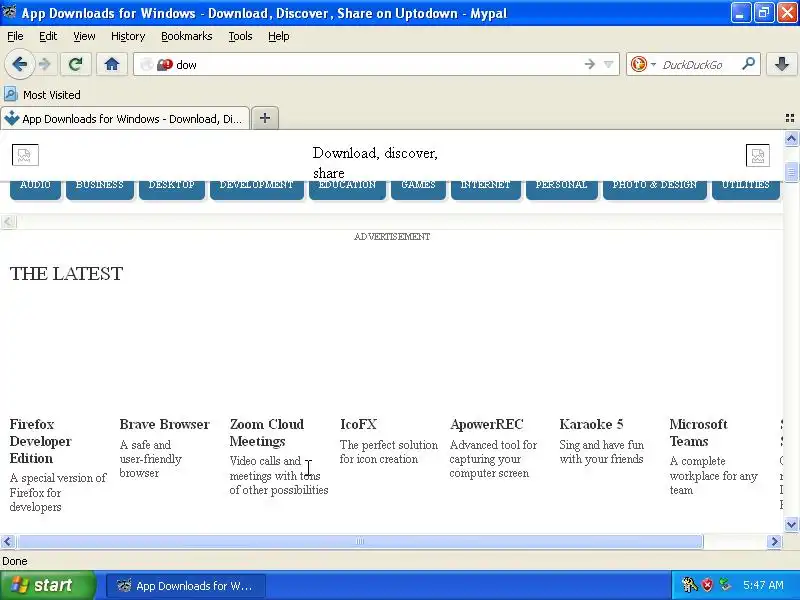Click the tab groups grid icon
This screenshot has height=600, width=800.
(790, 118)
